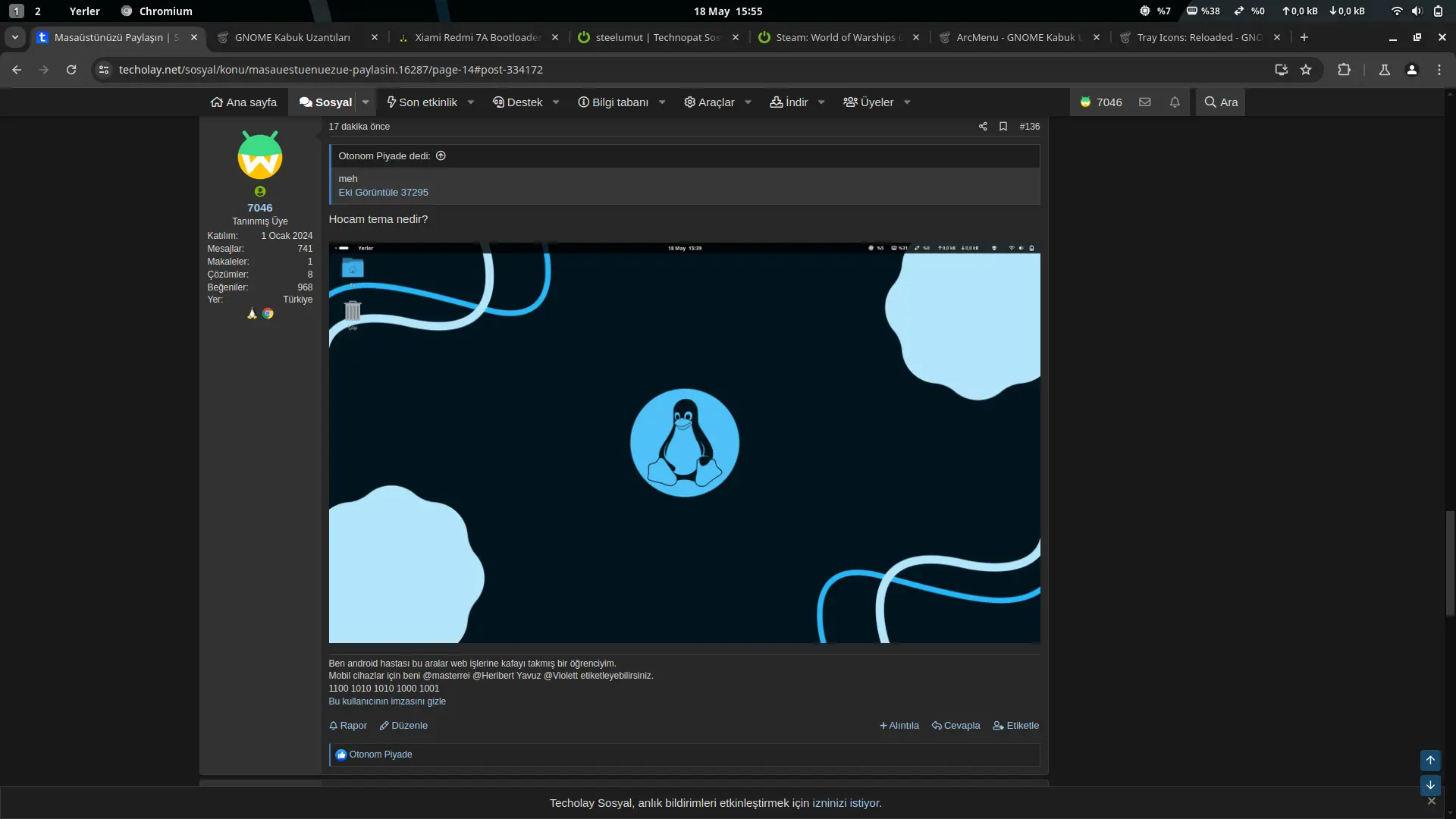1456x819 pixels.
Task: Open alerts bell icon in navbar
Action: 1175,102
